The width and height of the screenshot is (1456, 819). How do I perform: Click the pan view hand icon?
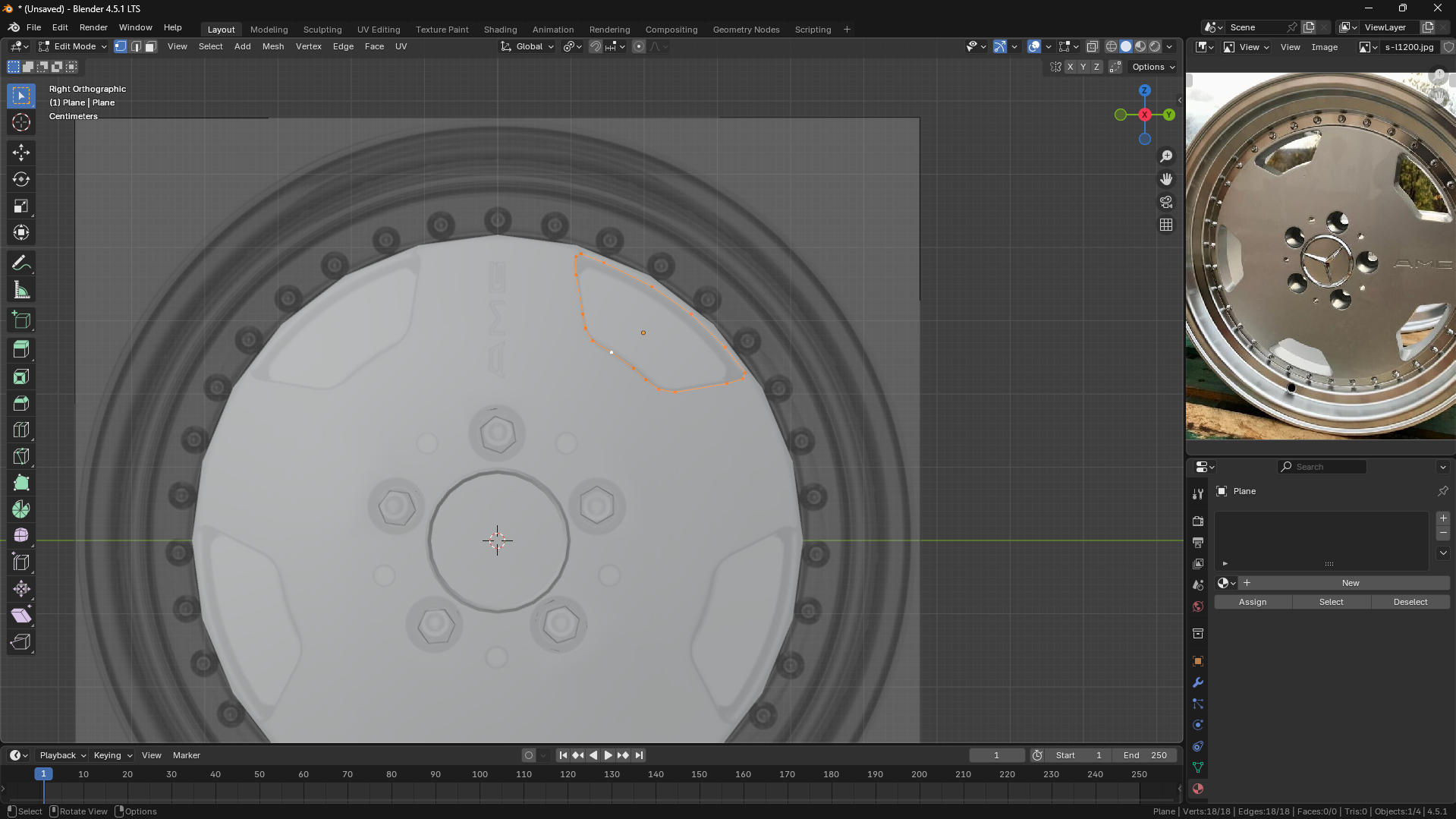(1166, 179)
